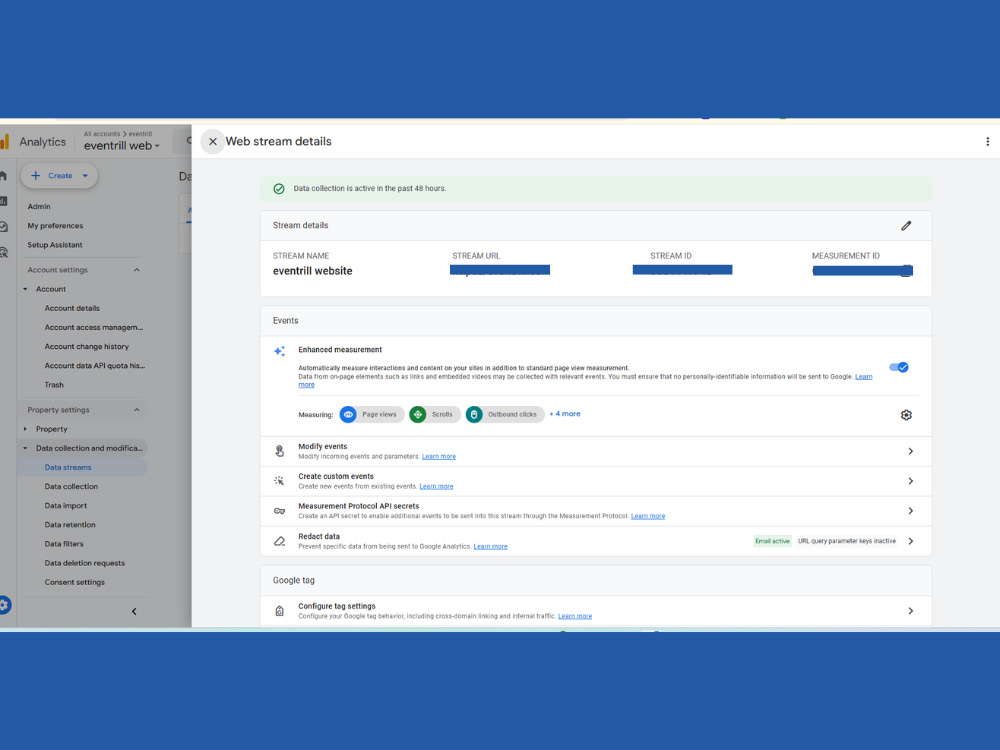Open Learn more for Configure tag settings

click(x=575, y=616)
